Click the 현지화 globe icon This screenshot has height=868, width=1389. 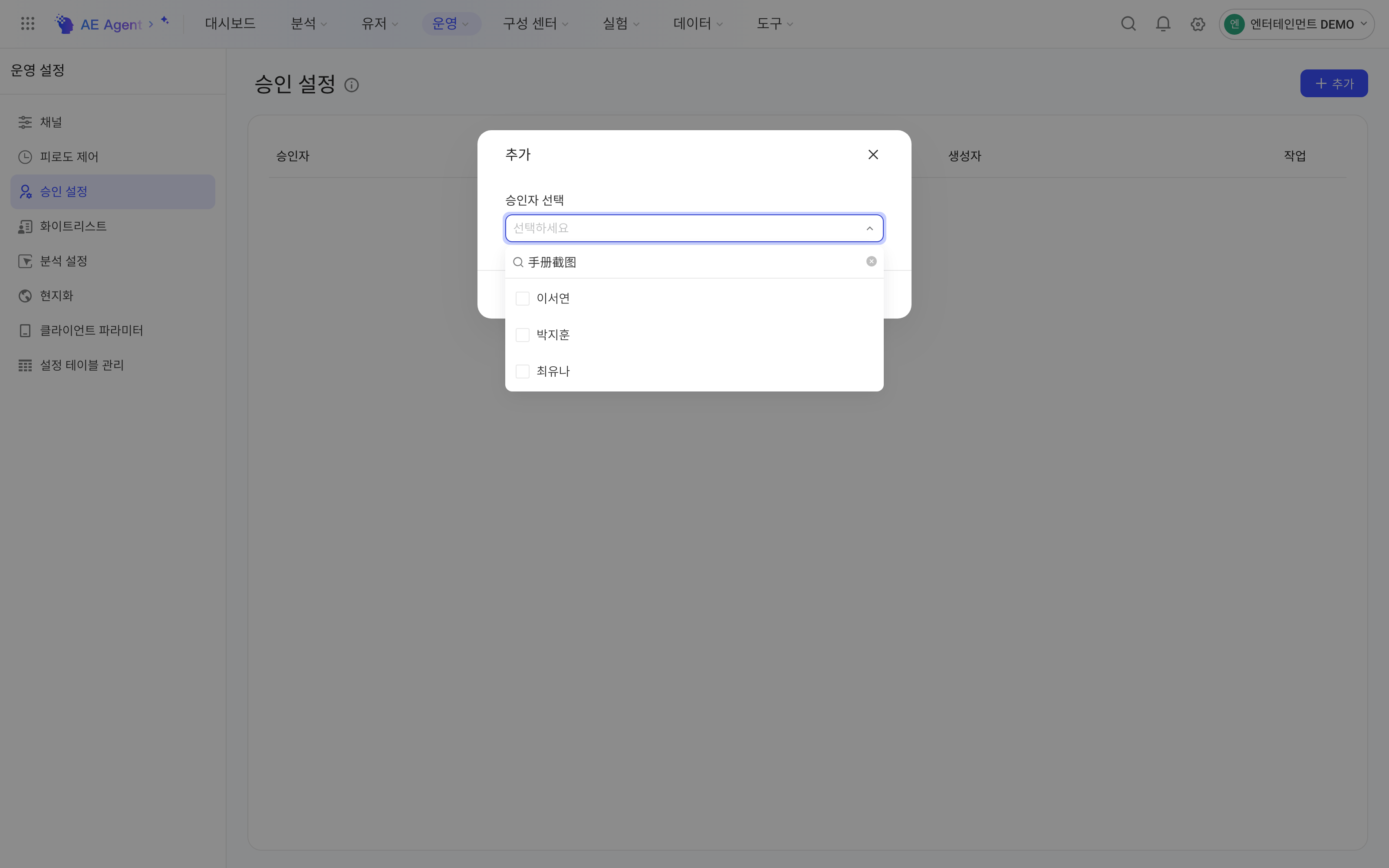[x=25, y=296]
